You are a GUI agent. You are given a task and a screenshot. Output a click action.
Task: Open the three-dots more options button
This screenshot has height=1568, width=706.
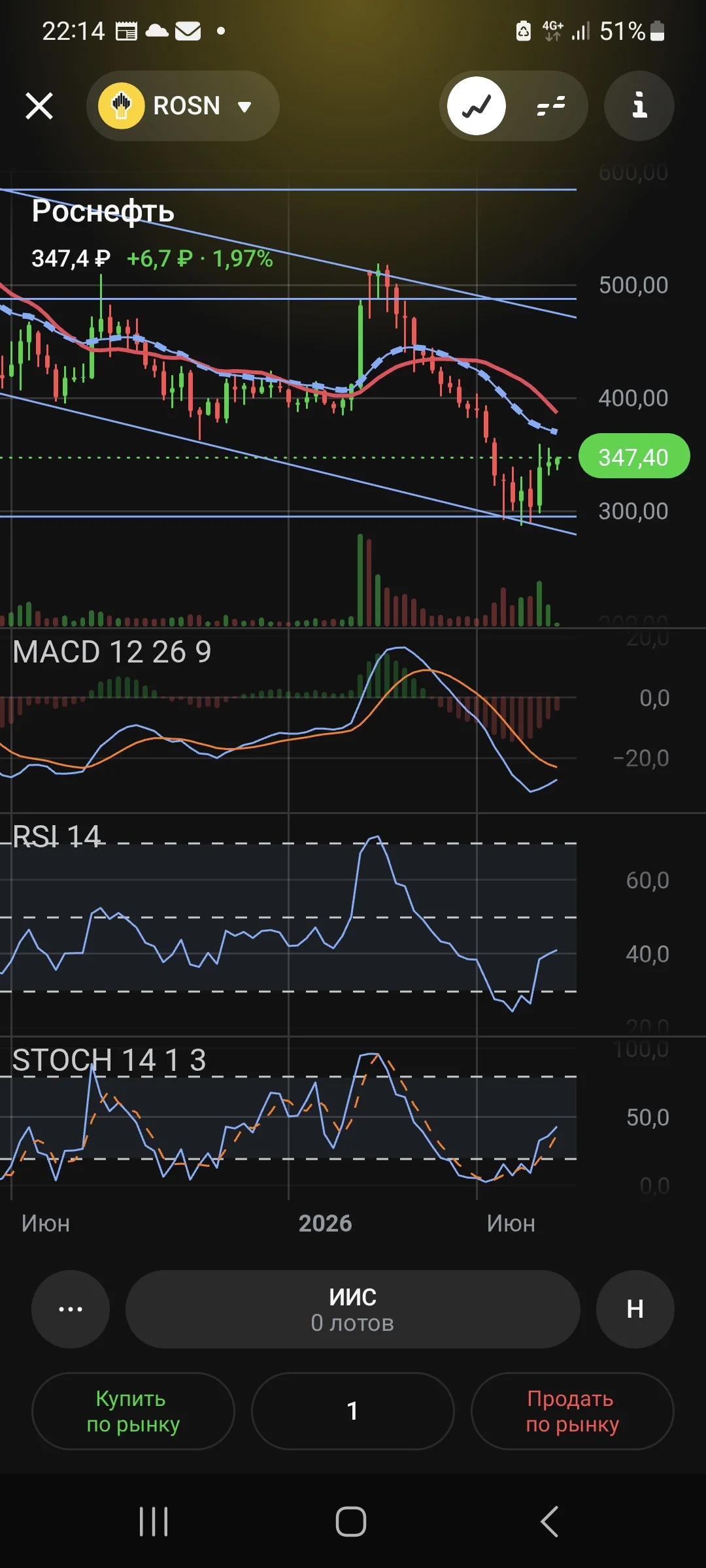click(71, 1309)
